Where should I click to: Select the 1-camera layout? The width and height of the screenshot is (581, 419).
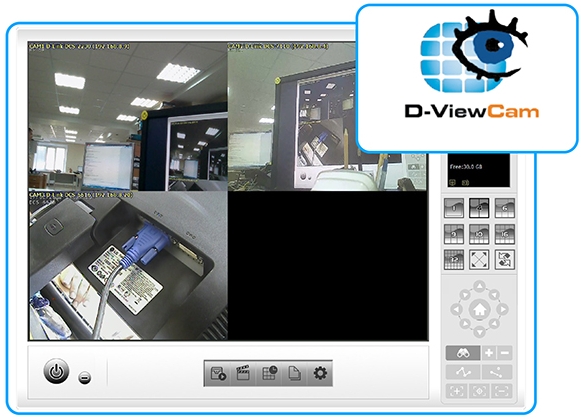(x=454, y=208)
